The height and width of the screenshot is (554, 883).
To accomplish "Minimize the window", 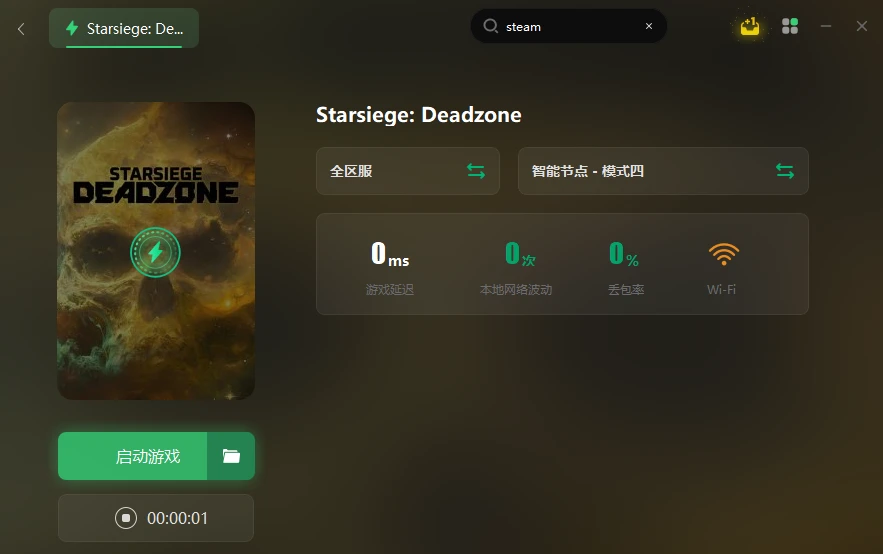I will [826, 26].
